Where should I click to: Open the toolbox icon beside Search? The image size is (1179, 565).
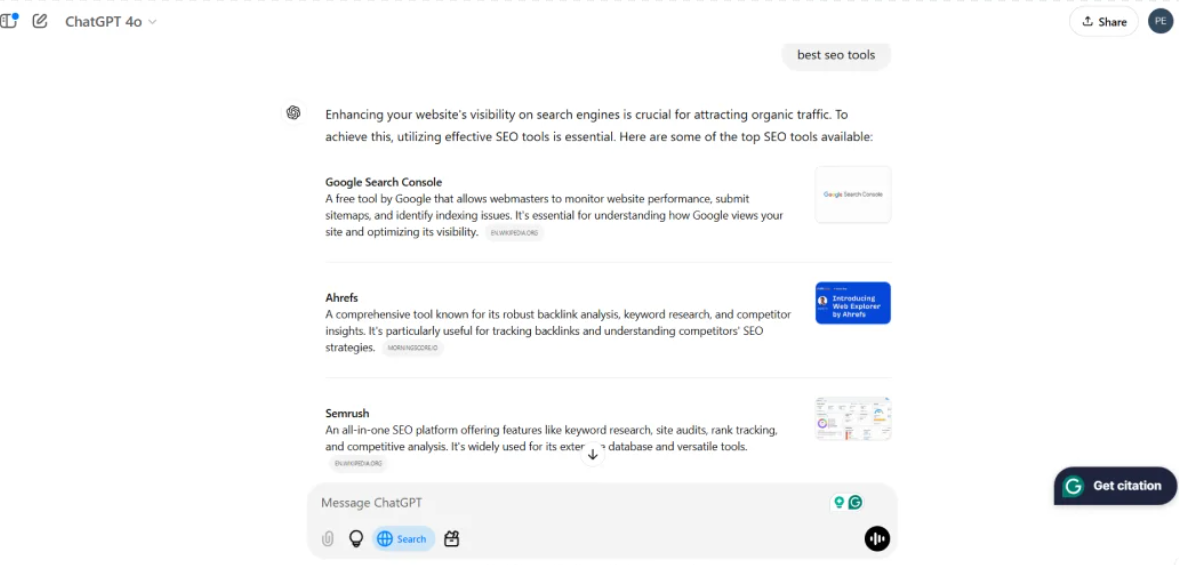pos(452,539)
